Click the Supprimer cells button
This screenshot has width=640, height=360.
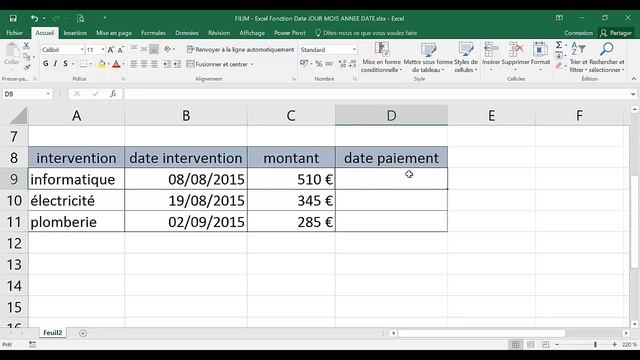515,56
